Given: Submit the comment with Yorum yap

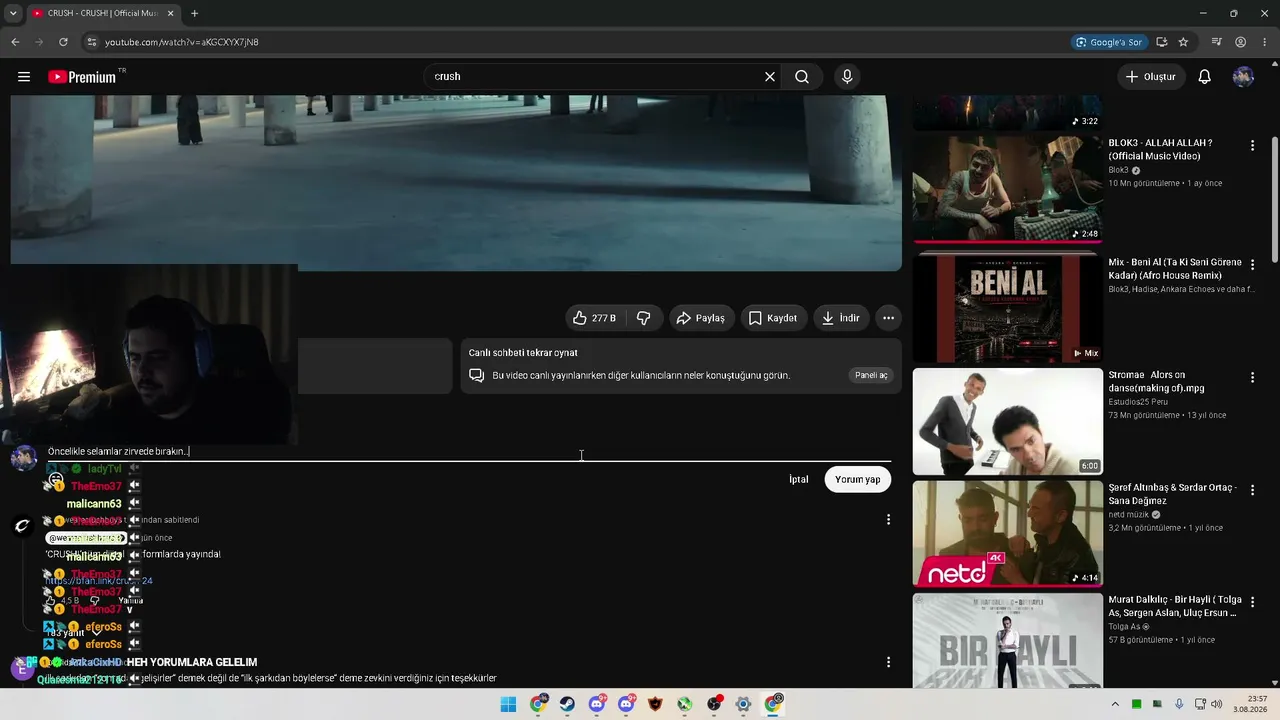Looking at the screenshot, I should click(858, 479).
